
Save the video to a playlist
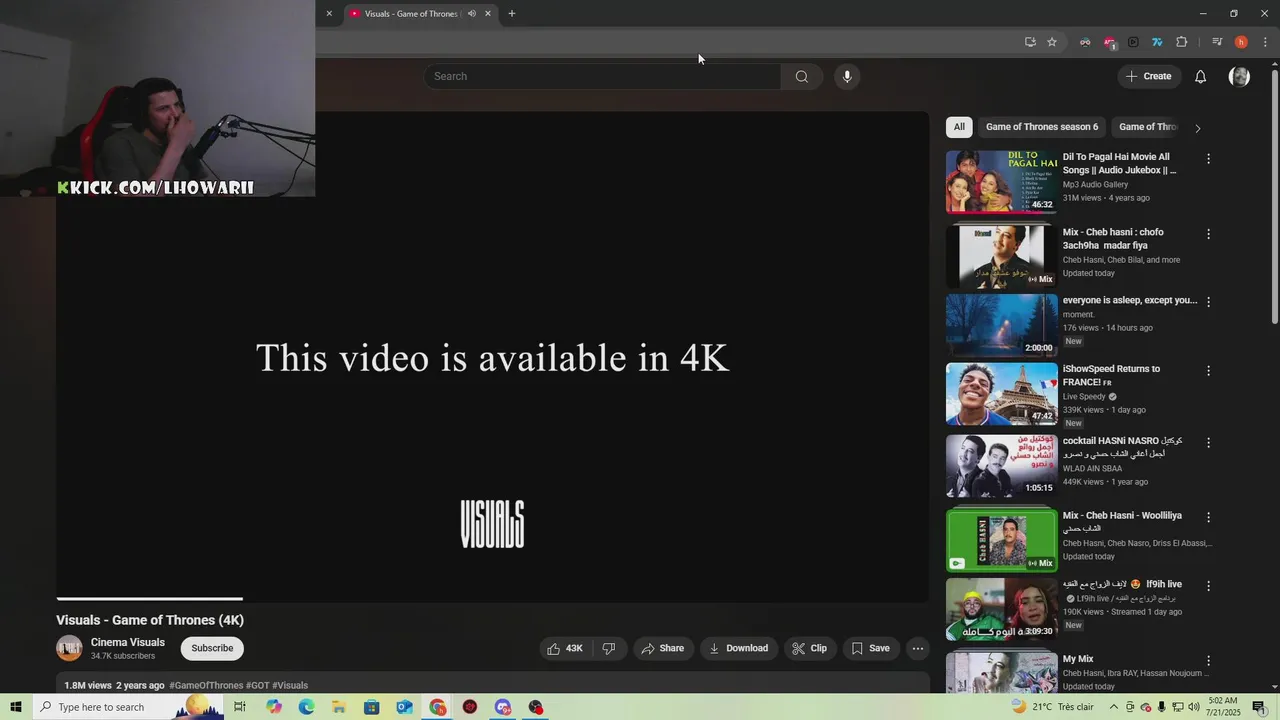click(x=870, y=649)
